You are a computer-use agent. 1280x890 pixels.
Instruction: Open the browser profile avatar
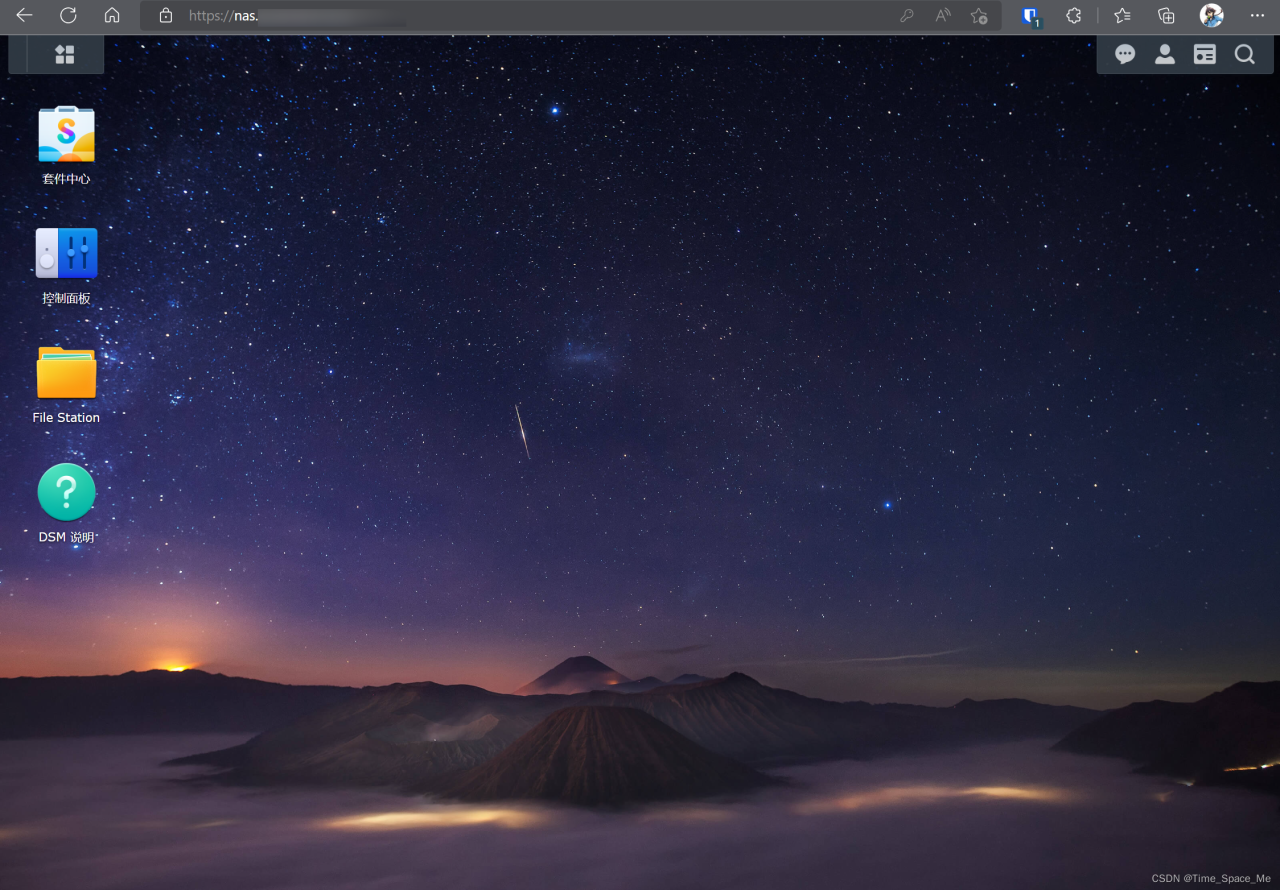pos(1211,16)
